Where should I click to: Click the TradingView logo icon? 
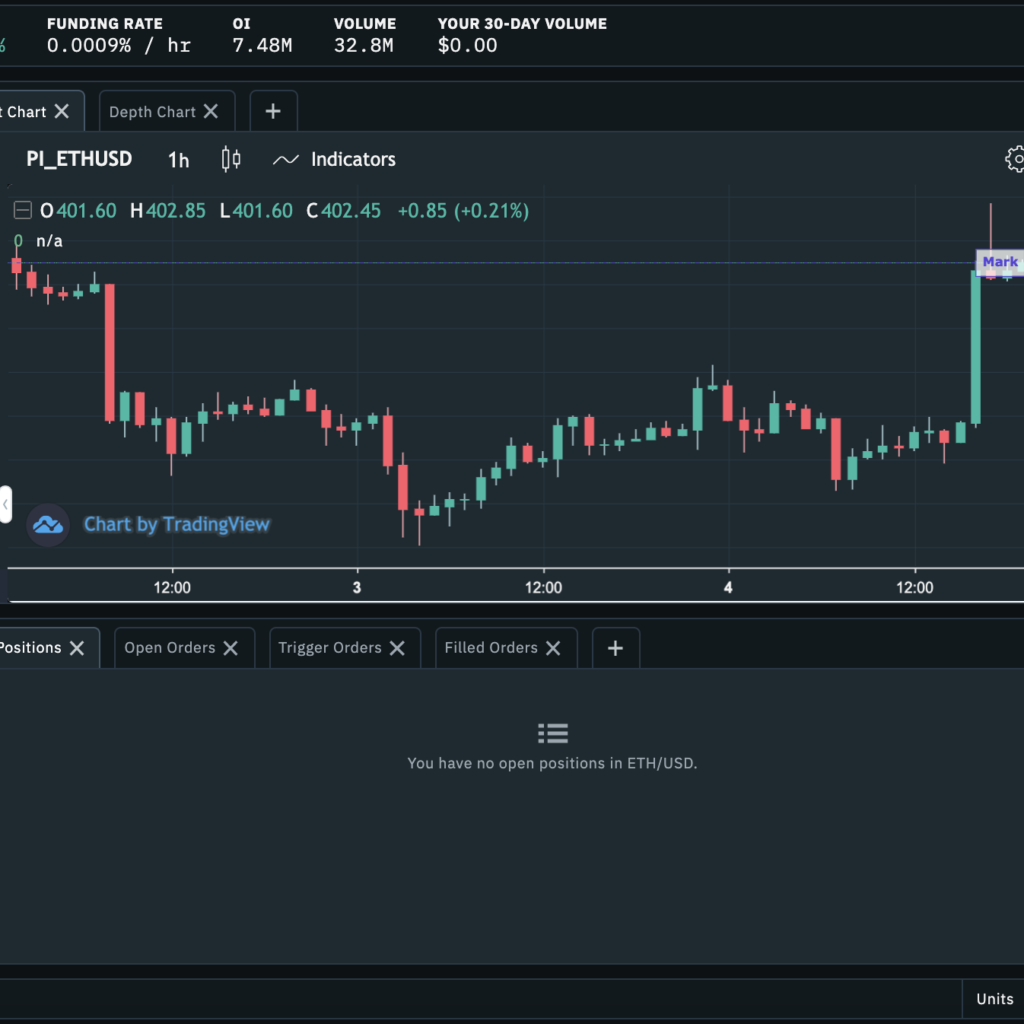pyautogui.click(x=46, y=524)
